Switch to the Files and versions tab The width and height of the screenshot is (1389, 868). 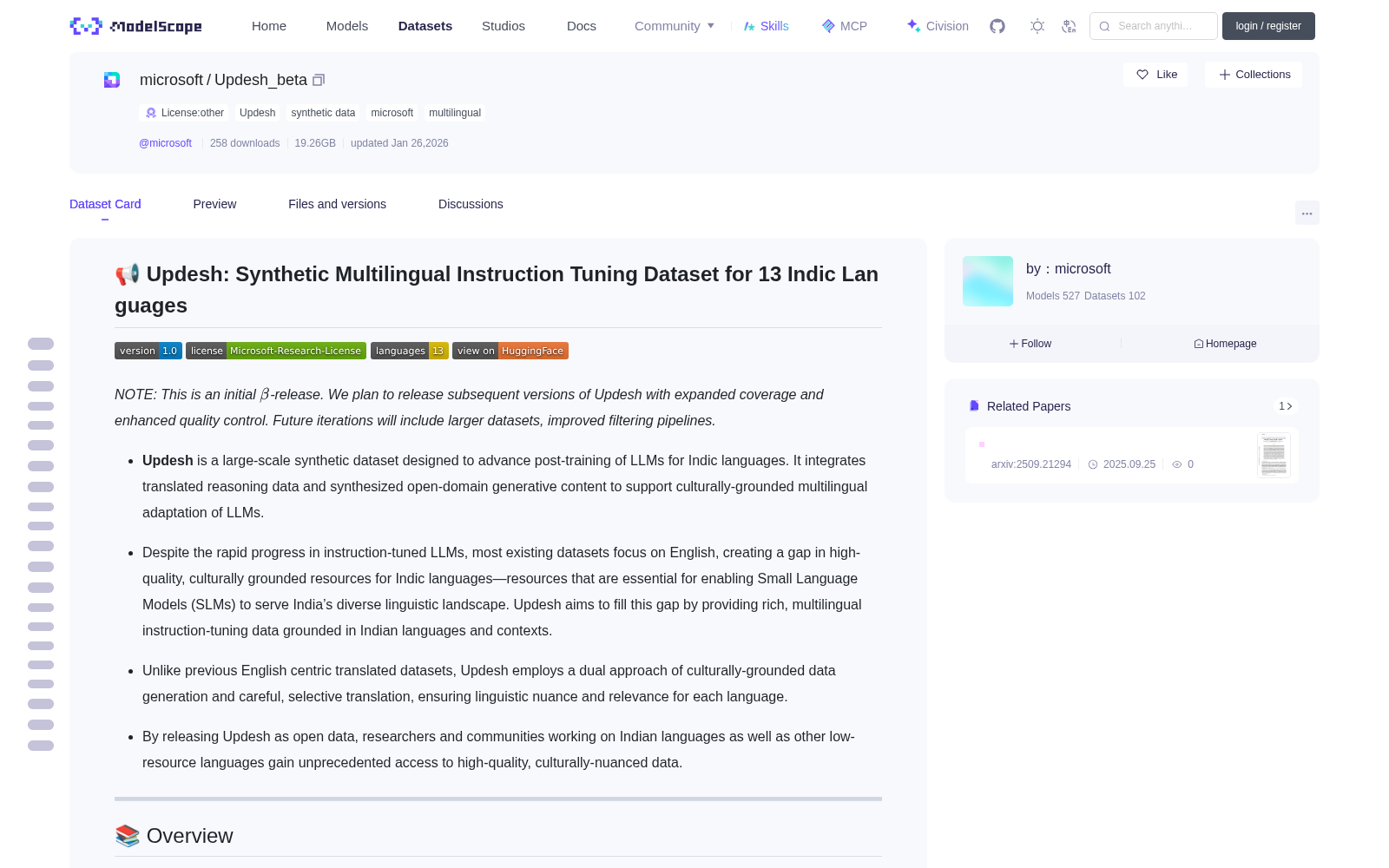coord(337,204)
